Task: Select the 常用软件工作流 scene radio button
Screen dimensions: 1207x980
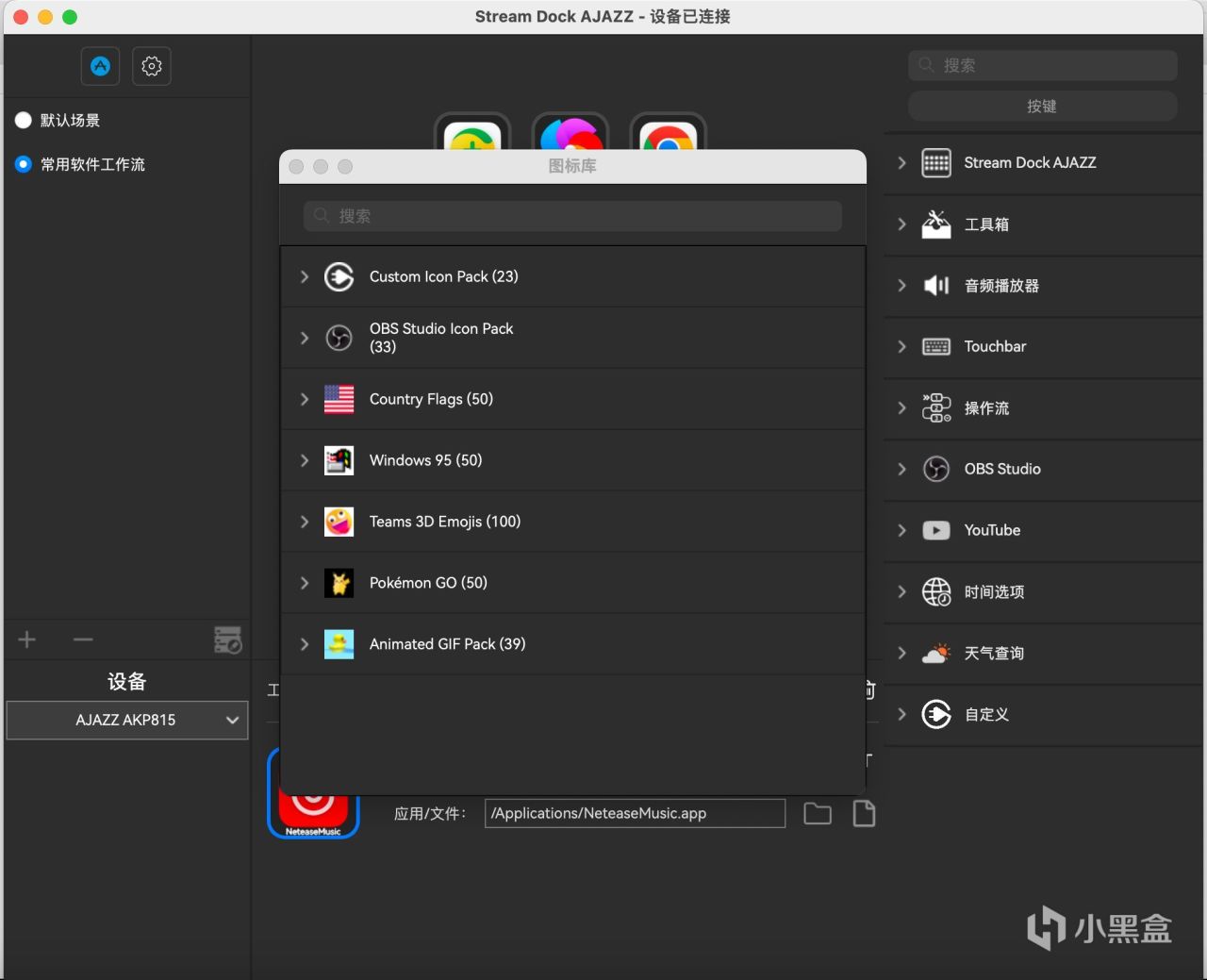Action: pyautogui.click(x=24, y=164)
